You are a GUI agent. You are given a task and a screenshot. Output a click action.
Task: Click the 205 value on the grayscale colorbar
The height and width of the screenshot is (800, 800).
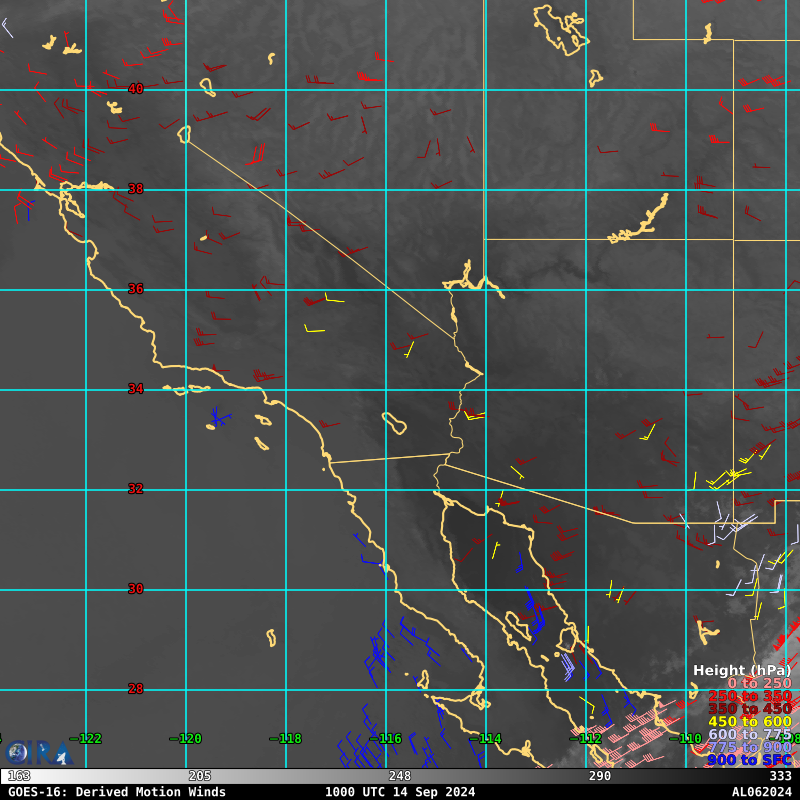coord(201,776)
